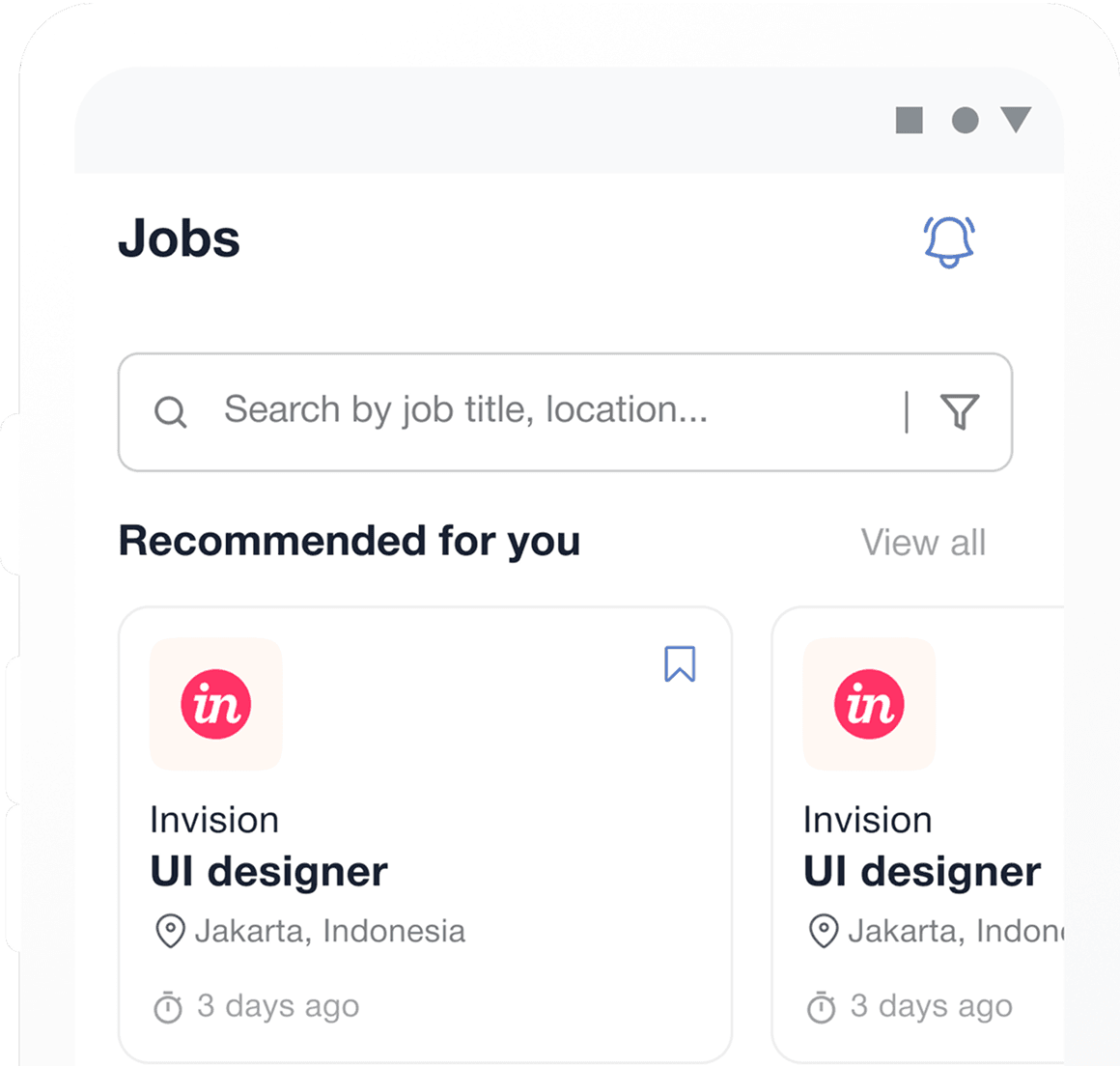Click Jakarta, Indonesia on the first card
The image size is (1120, 1066).
coord(329,931)
